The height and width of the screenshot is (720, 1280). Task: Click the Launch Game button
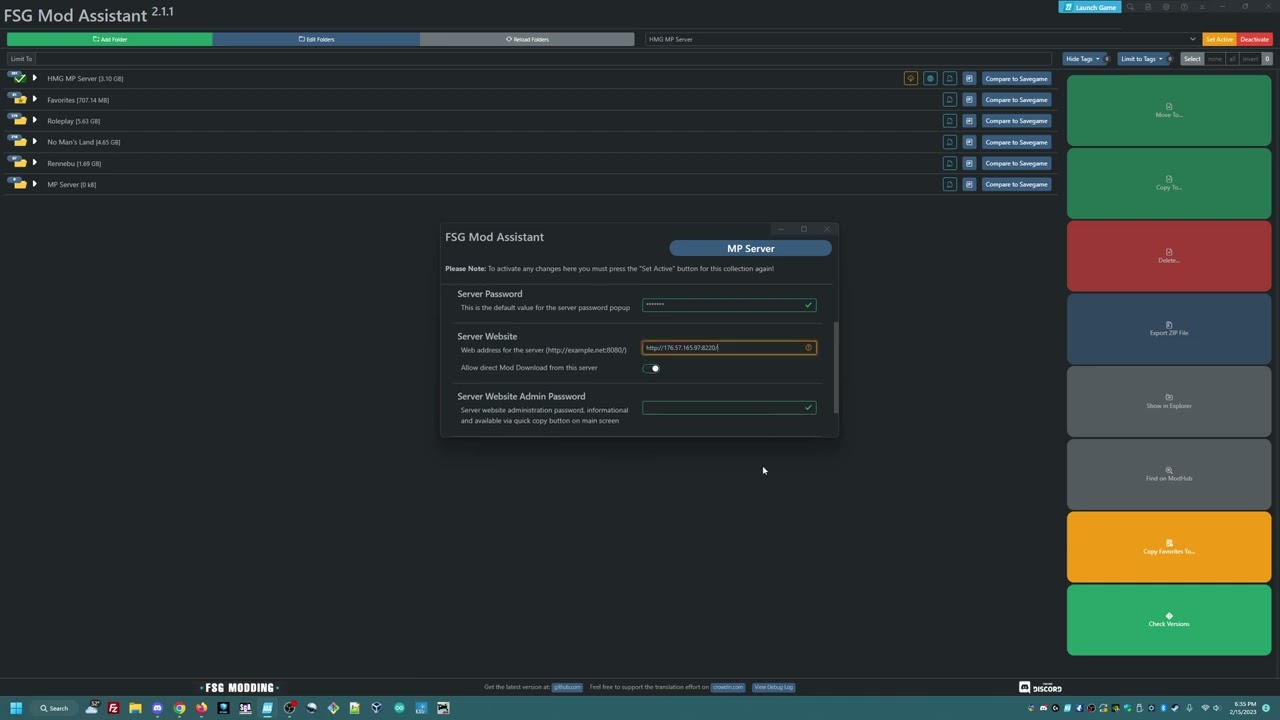click(x=1089, y=7)
